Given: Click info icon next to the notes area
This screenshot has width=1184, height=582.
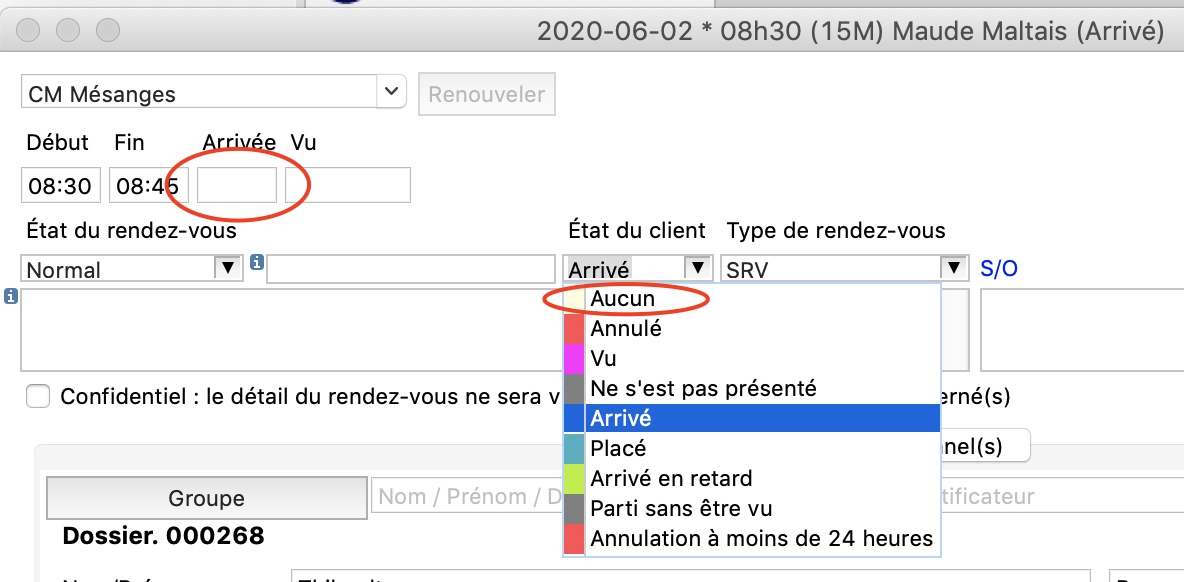Looking at the screenshot, I should pos(11,296).
